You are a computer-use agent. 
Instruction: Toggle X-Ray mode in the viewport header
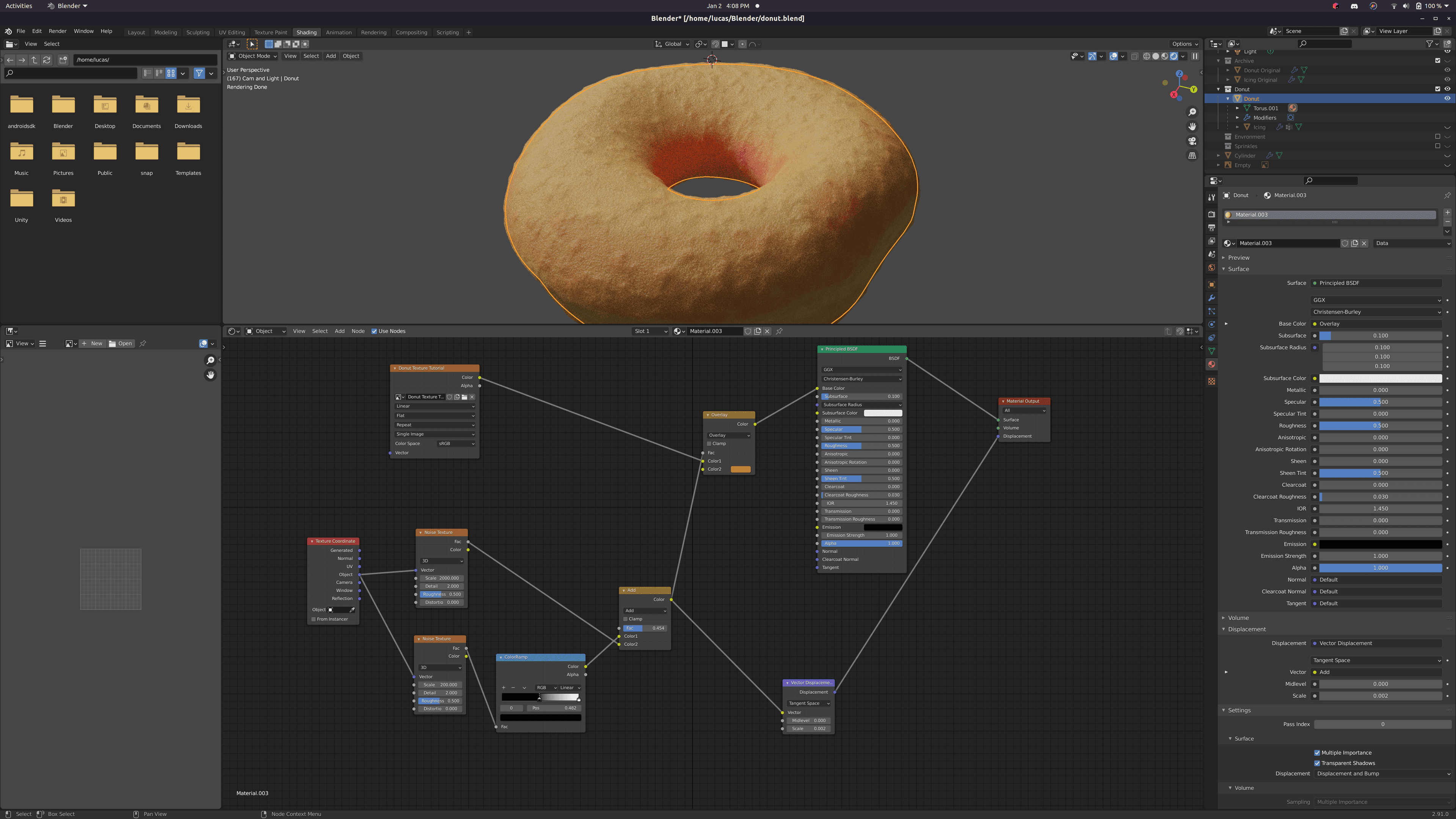coord(1134,56)
